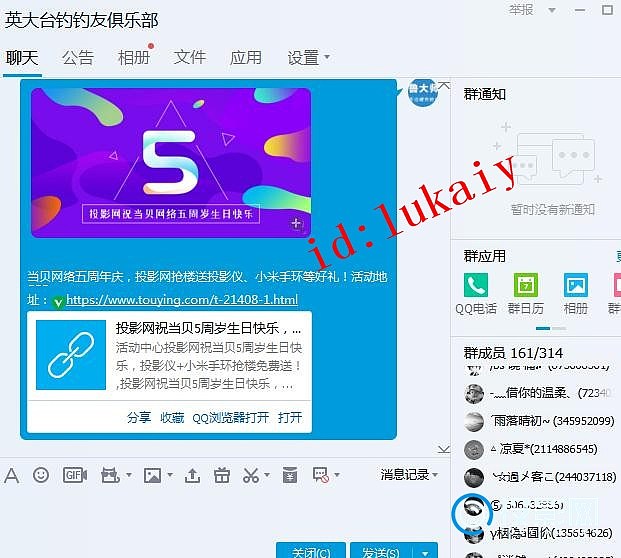Click the group name 英大台钓钓友俱乐部
The height and width of the screenshot is (558, 621).
pos(82,20)
